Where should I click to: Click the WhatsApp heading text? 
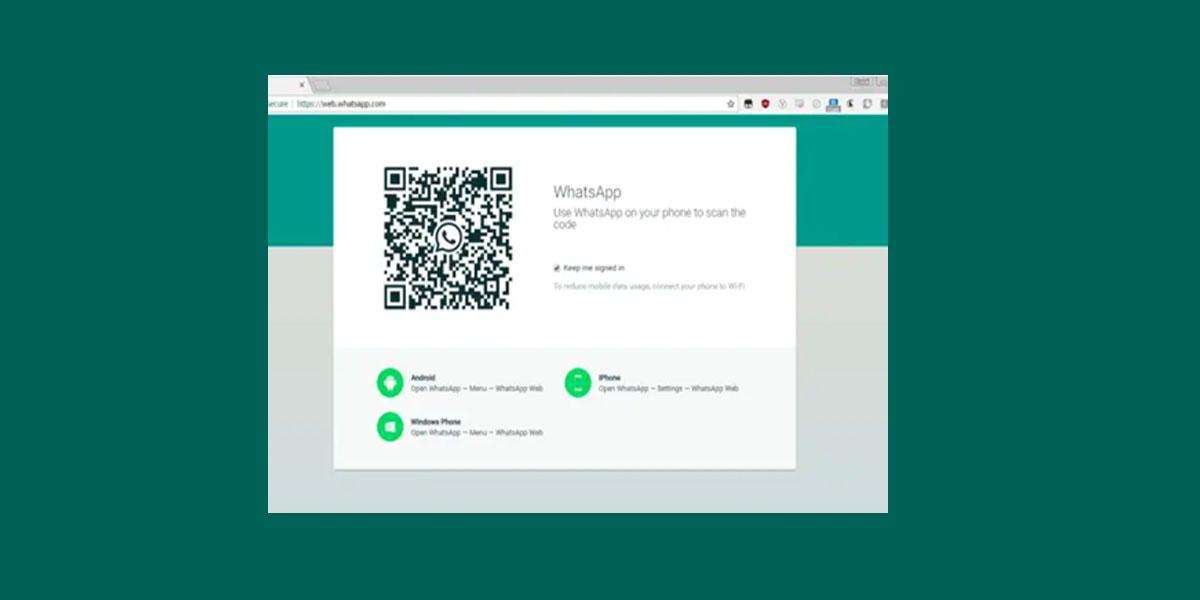[588, 192]
